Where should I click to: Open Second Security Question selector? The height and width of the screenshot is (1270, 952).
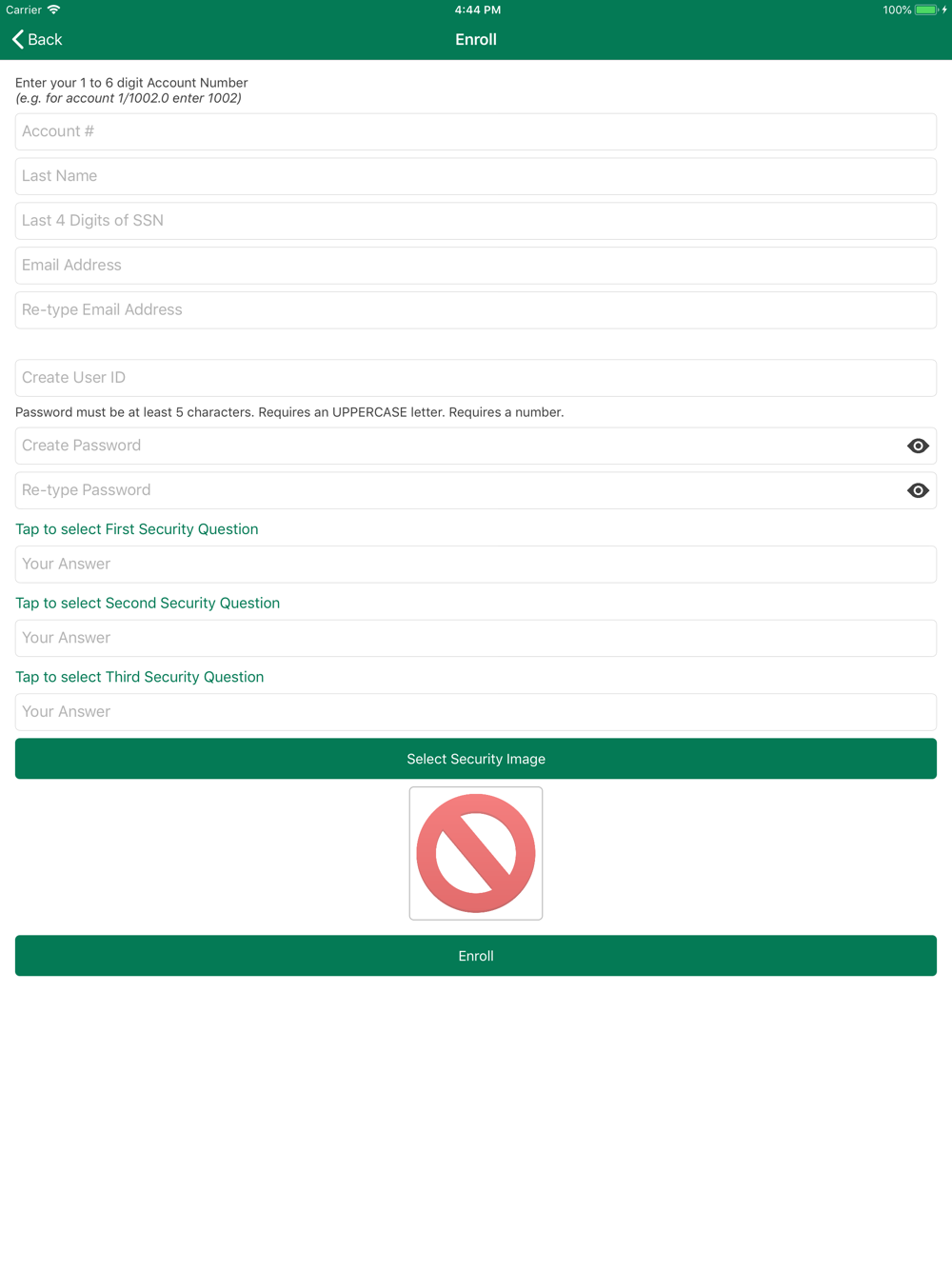click(x=148, y=603)
